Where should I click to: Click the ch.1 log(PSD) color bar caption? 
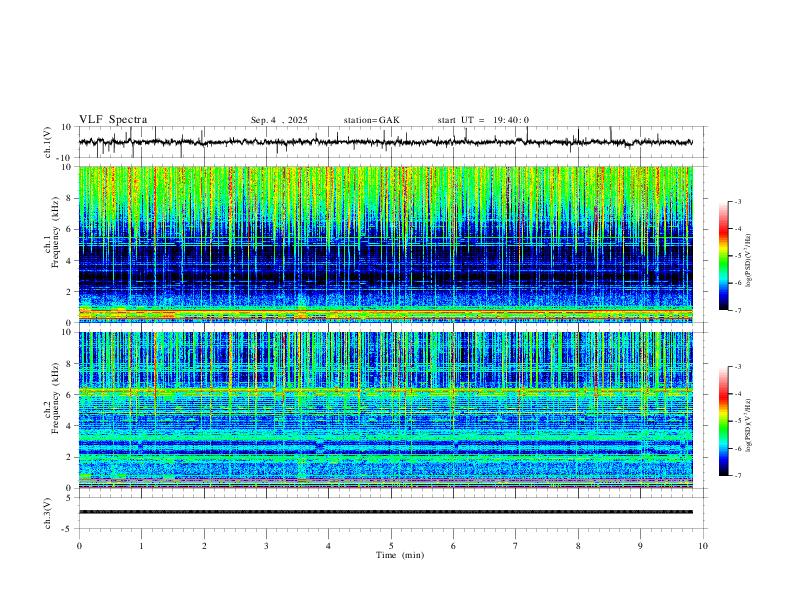[749, 260]
